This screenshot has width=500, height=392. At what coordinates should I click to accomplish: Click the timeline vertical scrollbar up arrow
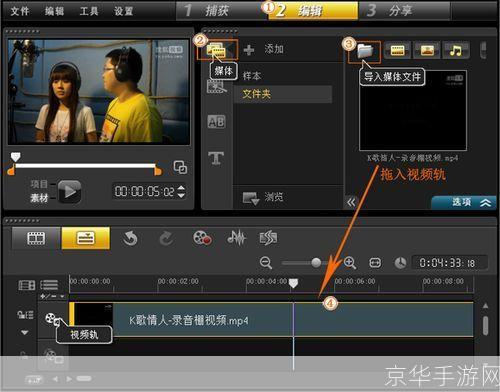coord(486,306)
